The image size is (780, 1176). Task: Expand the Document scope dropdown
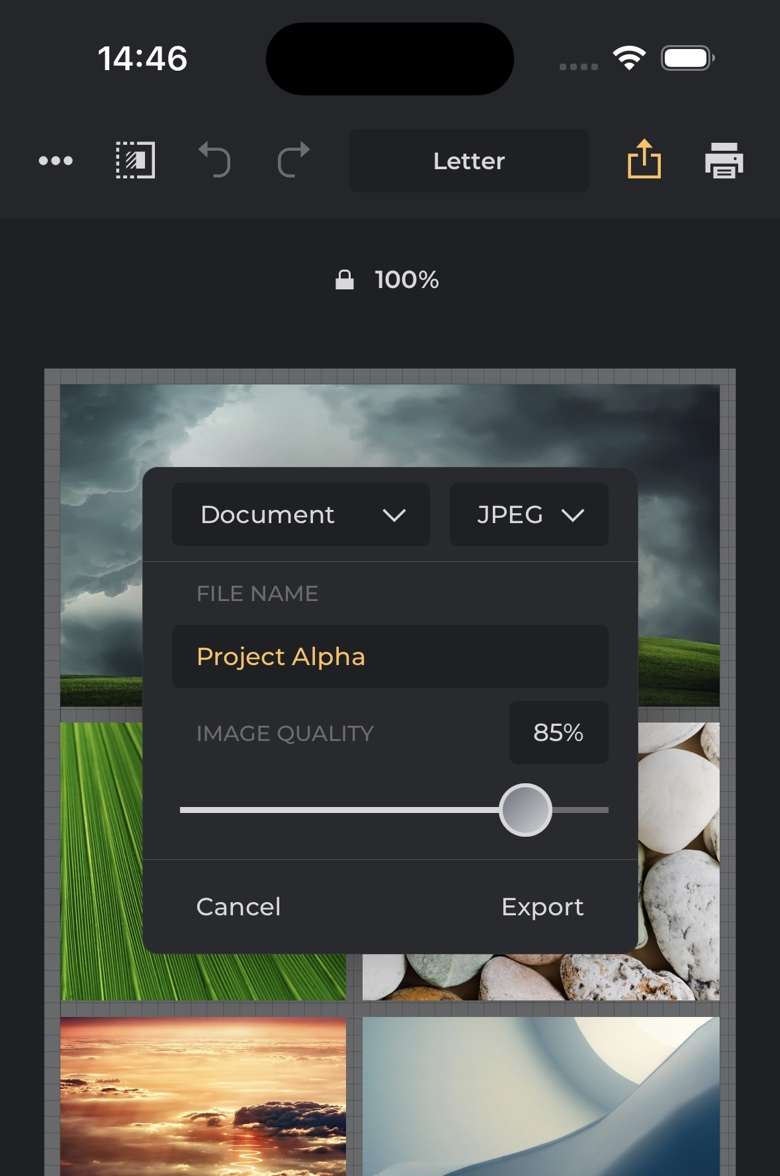click(301, 515)
